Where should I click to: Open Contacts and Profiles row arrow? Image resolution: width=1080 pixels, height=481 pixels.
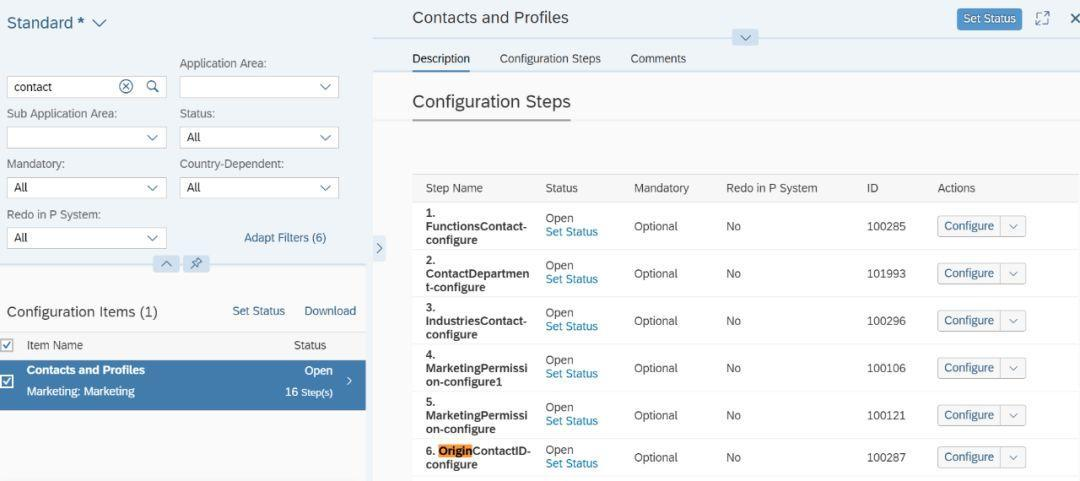pyautogui.click(x=349, y=381)
